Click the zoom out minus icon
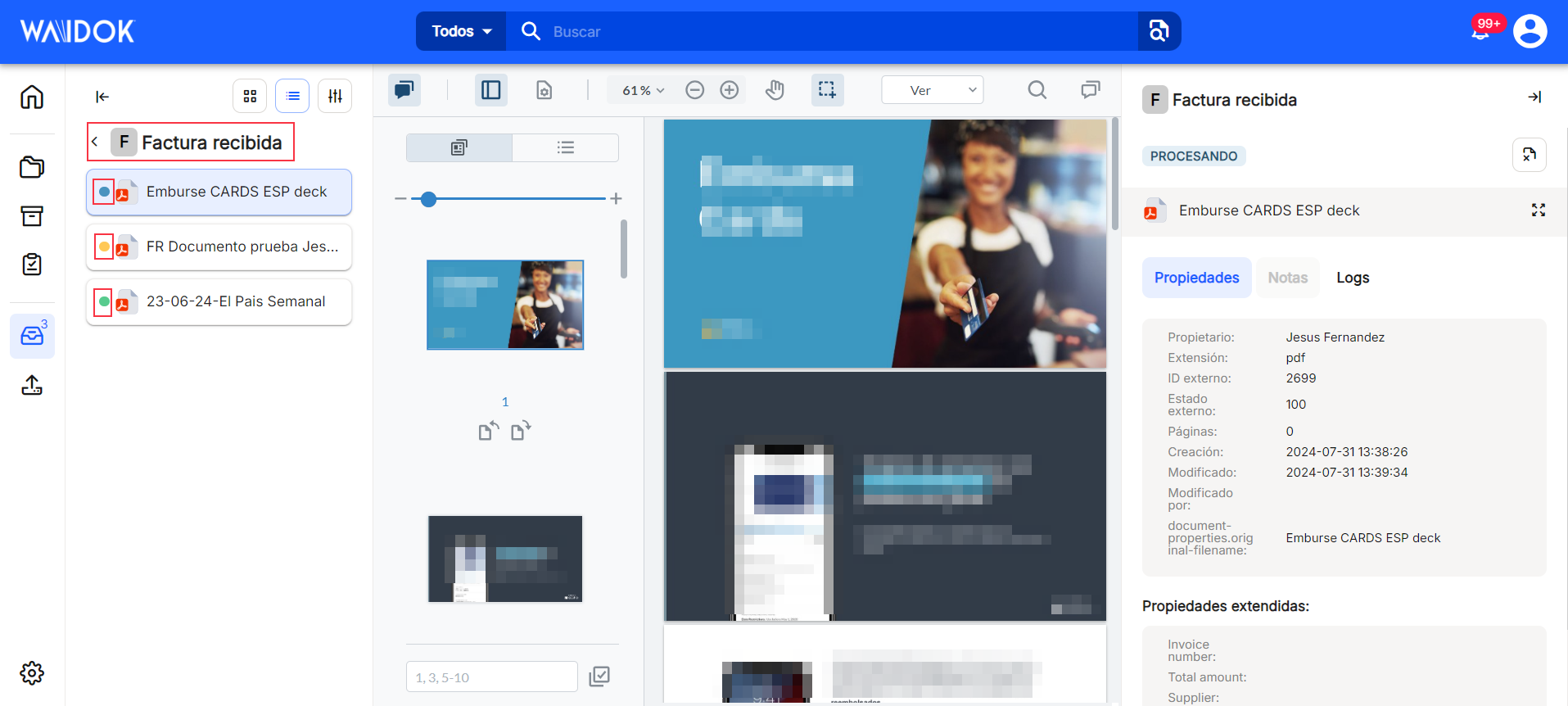Image resolution: width=1568 pixels, height=706 pixels. 694,90
